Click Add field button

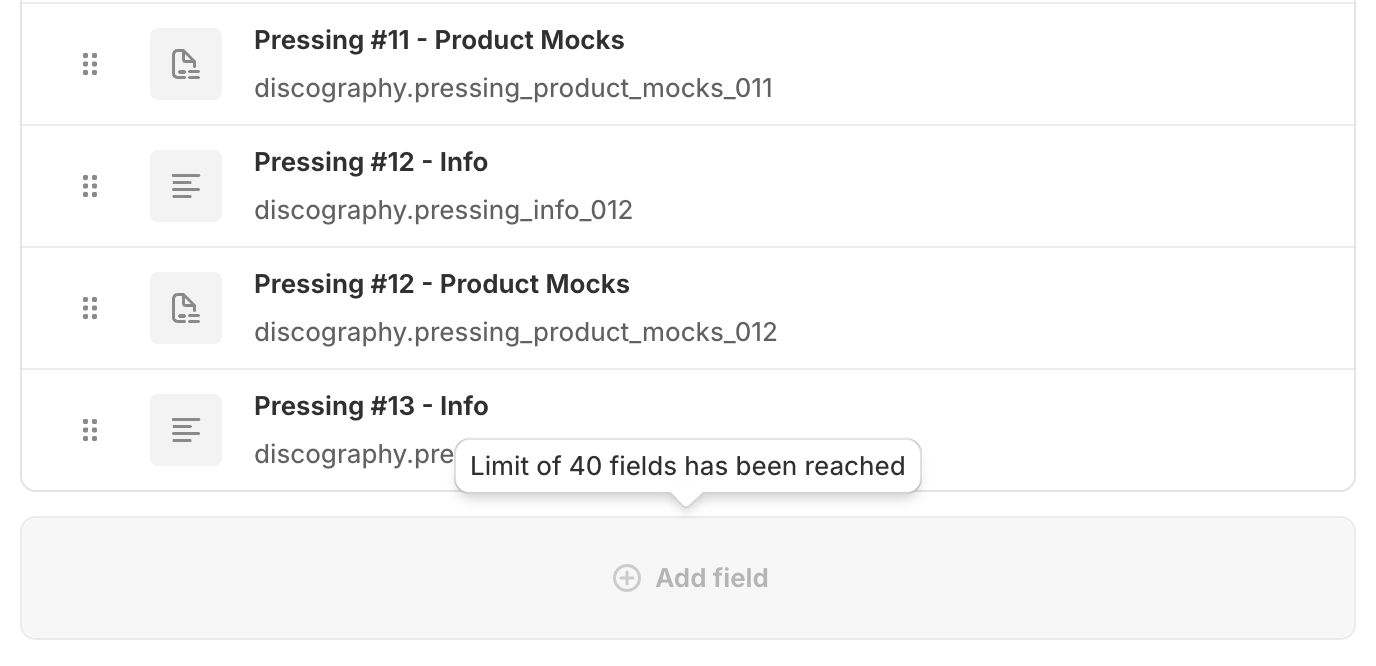point(711,578)
